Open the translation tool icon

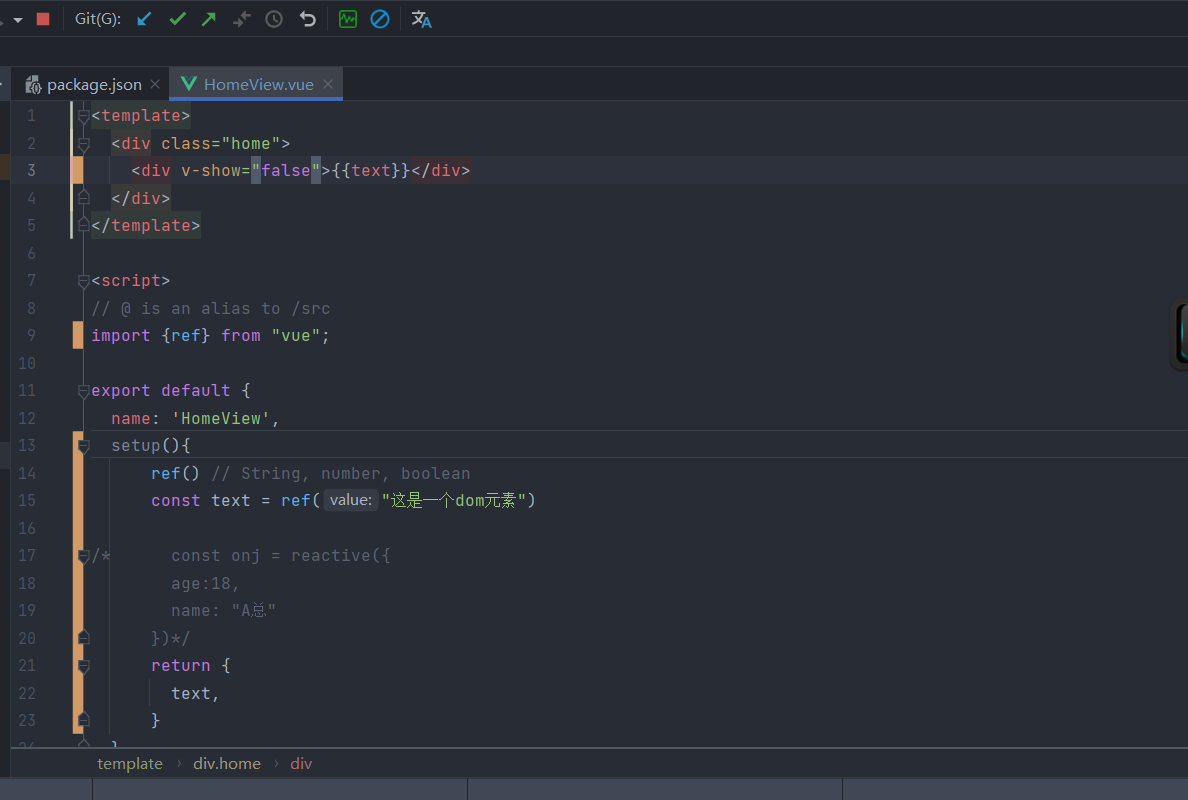click(x=421, y=19)
